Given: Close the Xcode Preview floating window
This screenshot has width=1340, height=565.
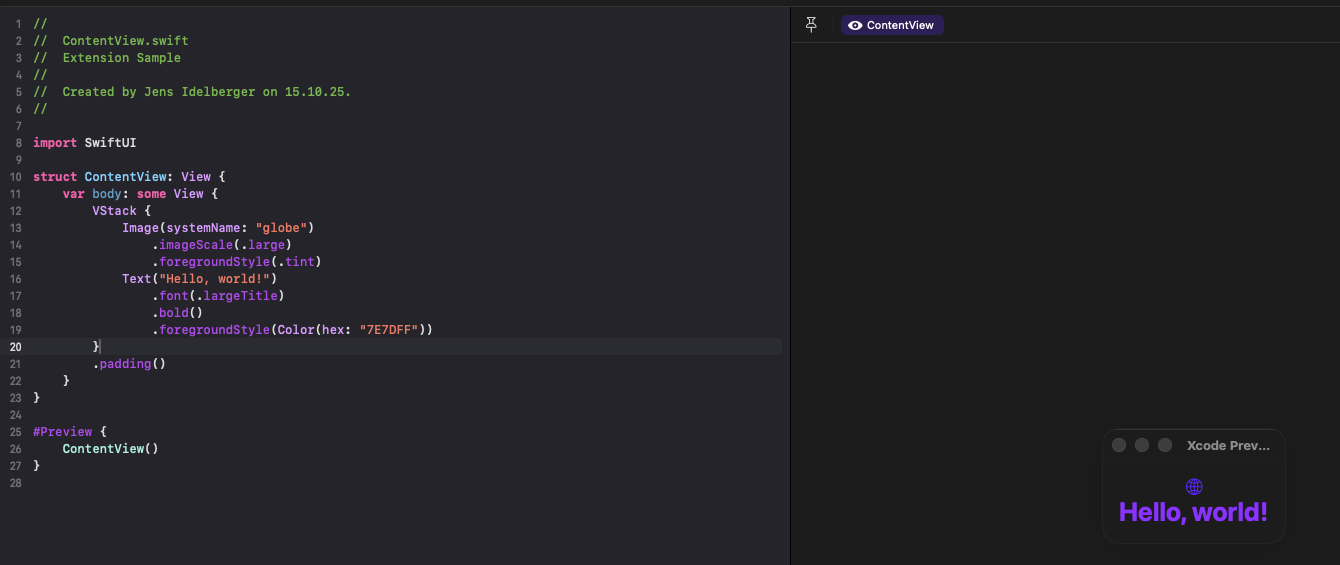Looking at the screenshot, I should [1119, 445].
